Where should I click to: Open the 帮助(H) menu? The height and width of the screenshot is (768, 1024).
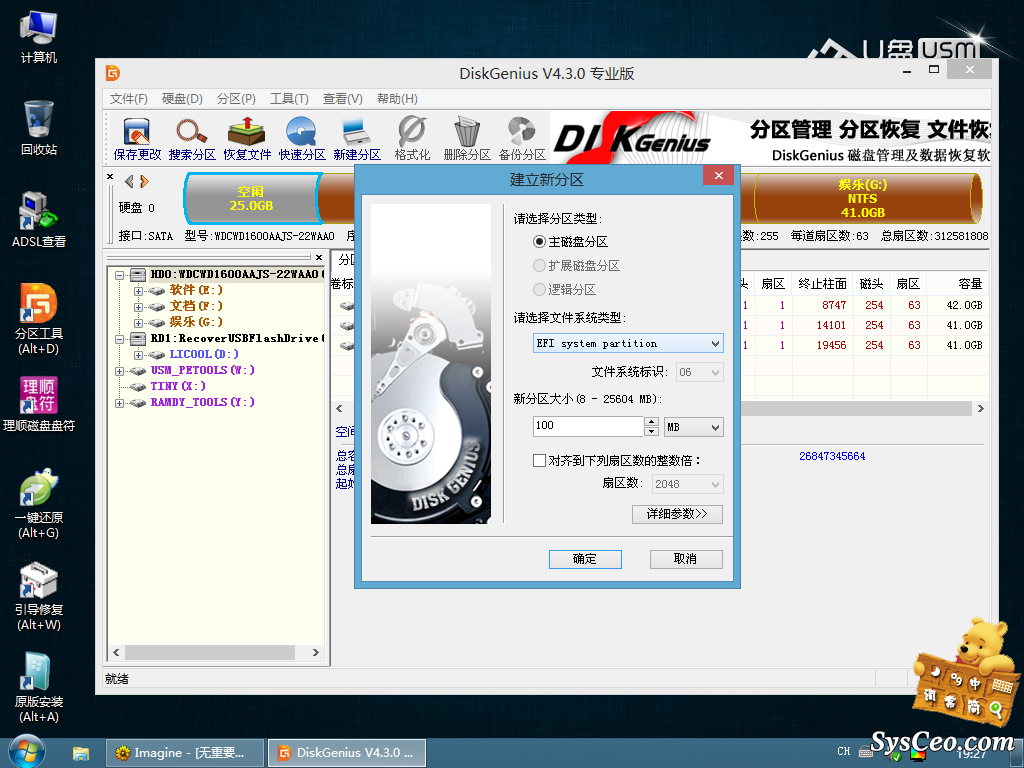click(397, 99)
